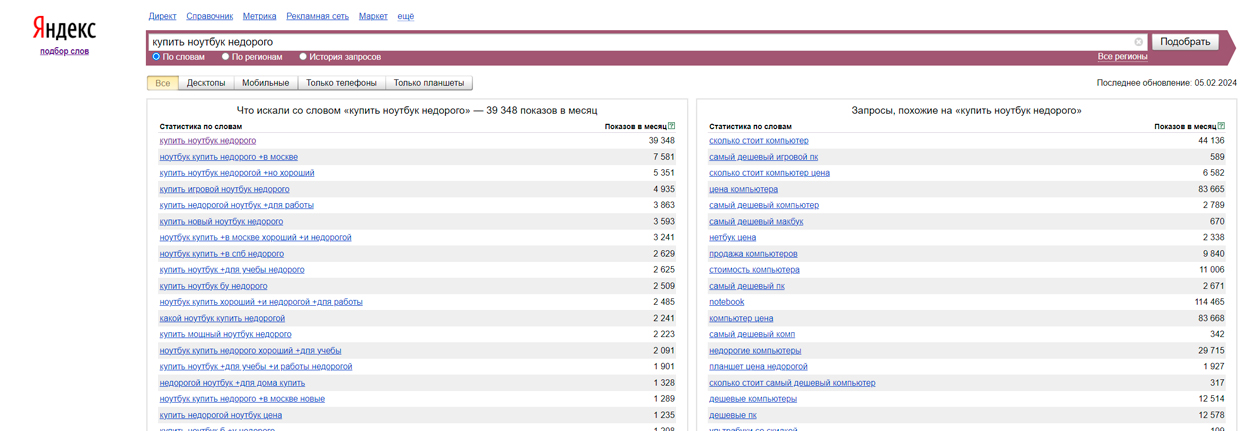The width and height of the screenshot is (1240, 431).
Task: Open 'купить ноутбук +для учебы +и работы недорогой'
Action: tap(256, 367)
